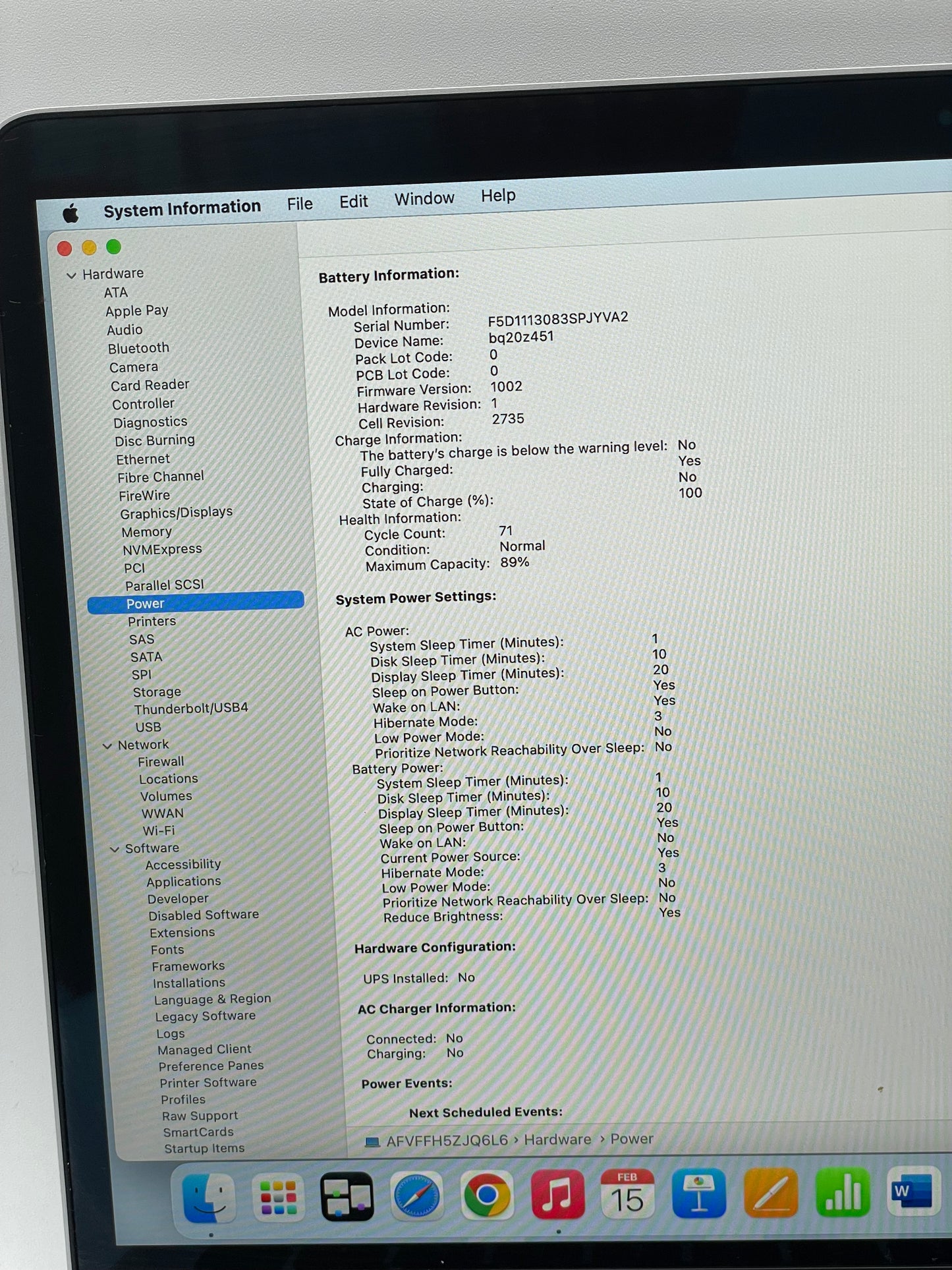The image size is (952, 1270).
Task: Click Hardware in the path bar
Action: coord(558,1140)
